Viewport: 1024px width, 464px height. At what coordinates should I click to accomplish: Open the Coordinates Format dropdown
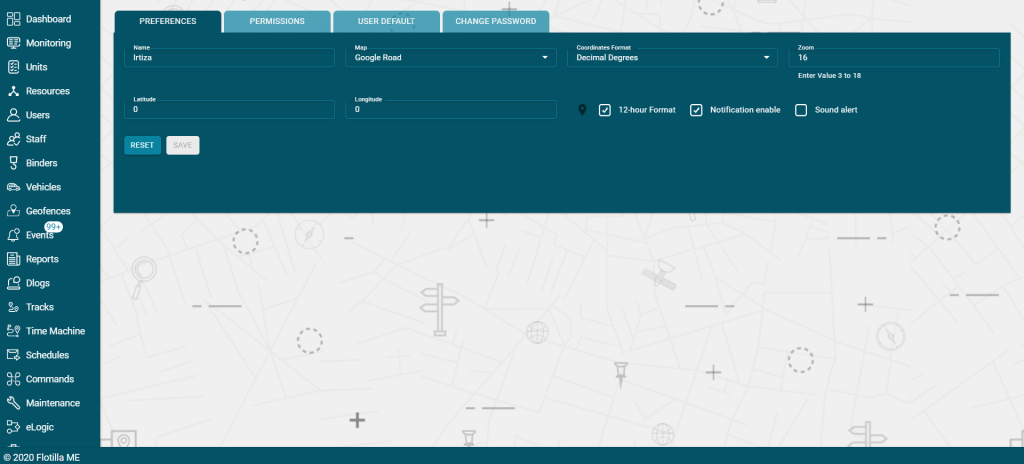pos(673,58)
